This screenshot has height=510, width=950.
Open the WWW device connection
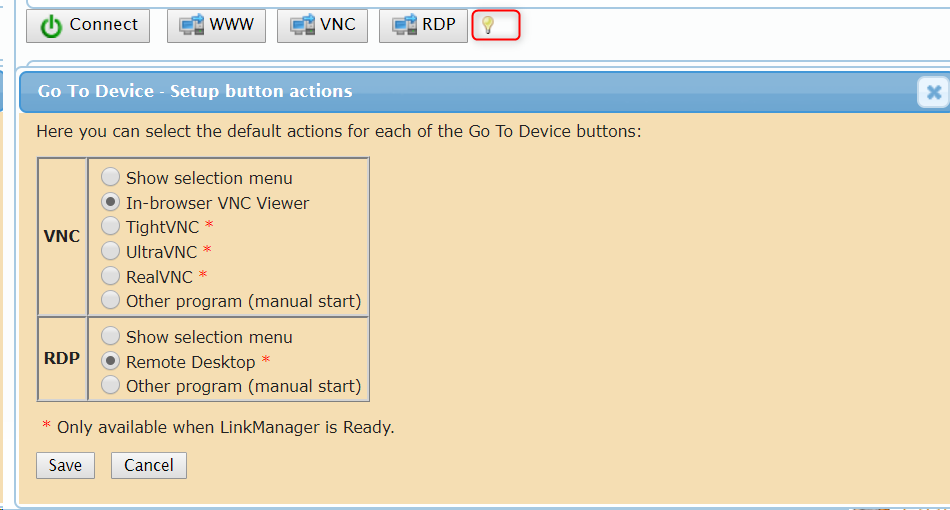(216, 25)
